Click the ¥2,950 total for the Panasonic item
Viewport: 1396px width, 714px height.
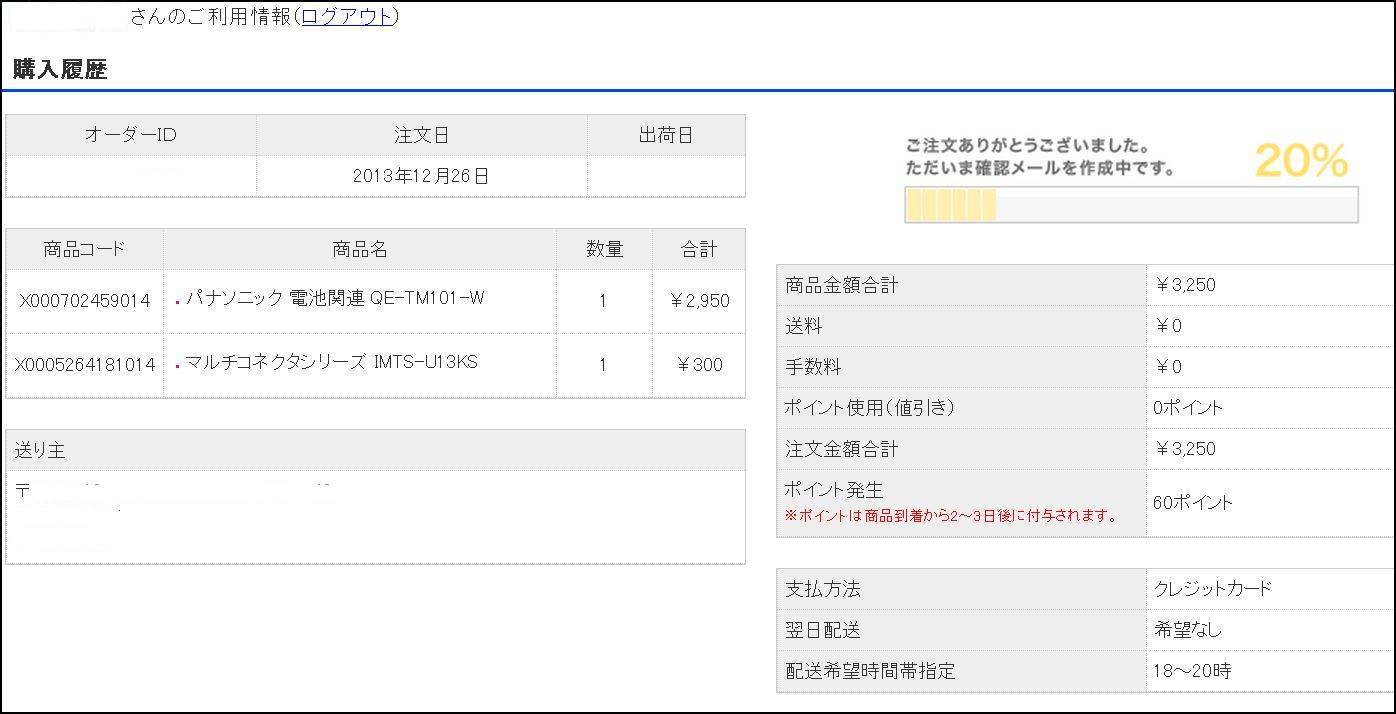[x=700, y=300]
